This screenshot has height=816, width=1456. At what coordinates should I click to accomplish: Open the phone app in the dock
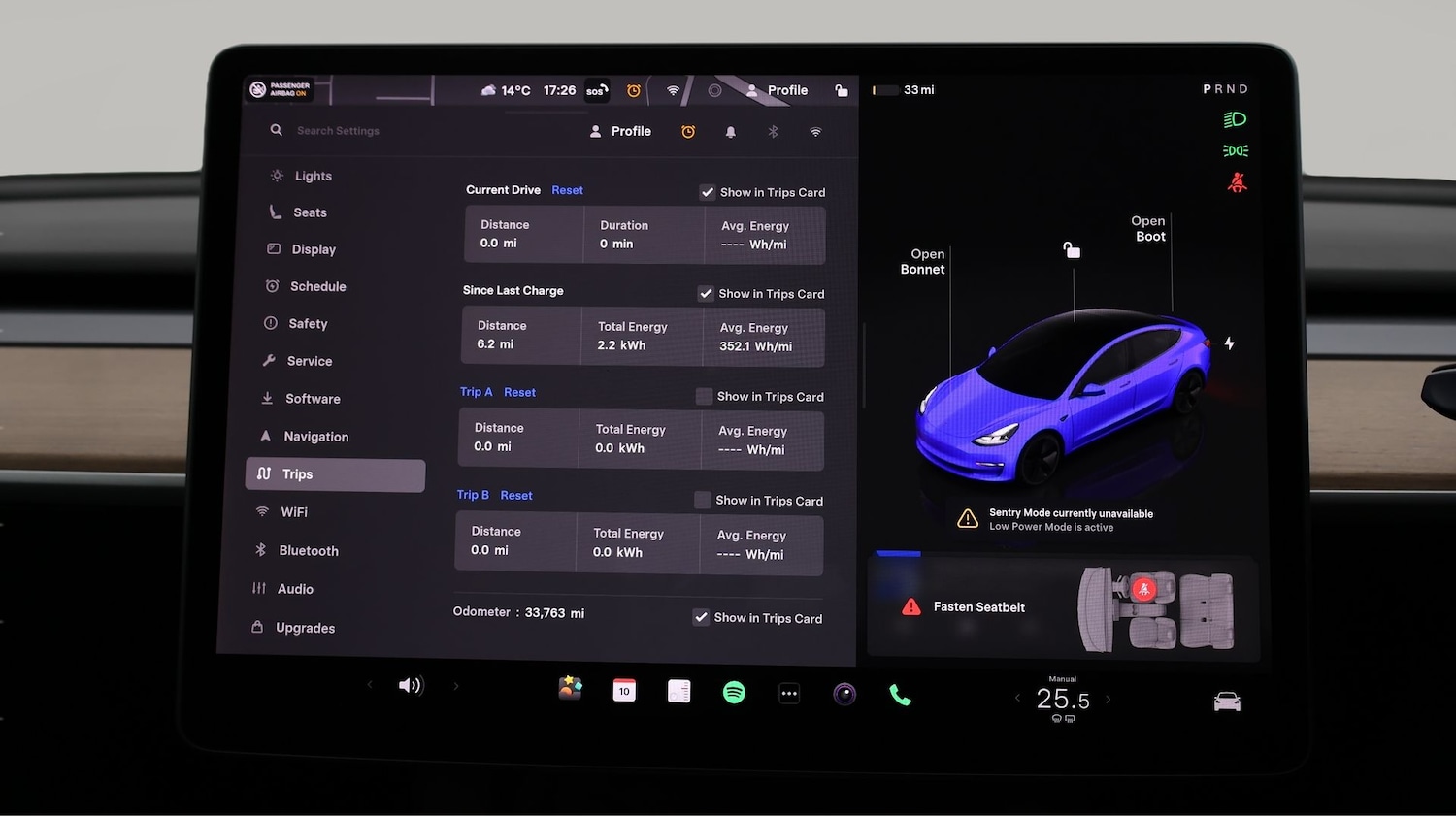899,693
